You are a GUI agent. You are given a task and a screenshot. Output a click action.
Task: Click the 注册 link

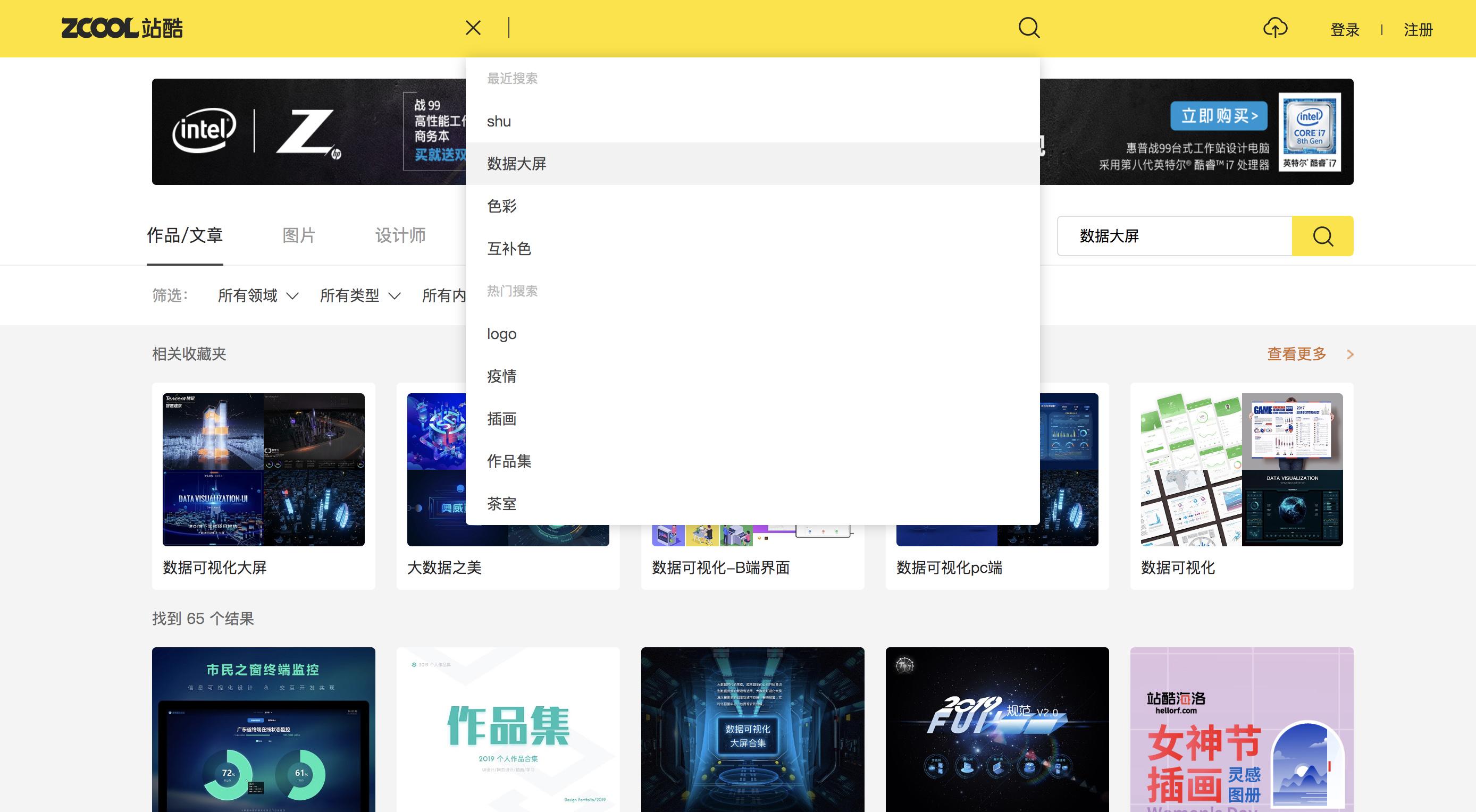[1418, 30]
